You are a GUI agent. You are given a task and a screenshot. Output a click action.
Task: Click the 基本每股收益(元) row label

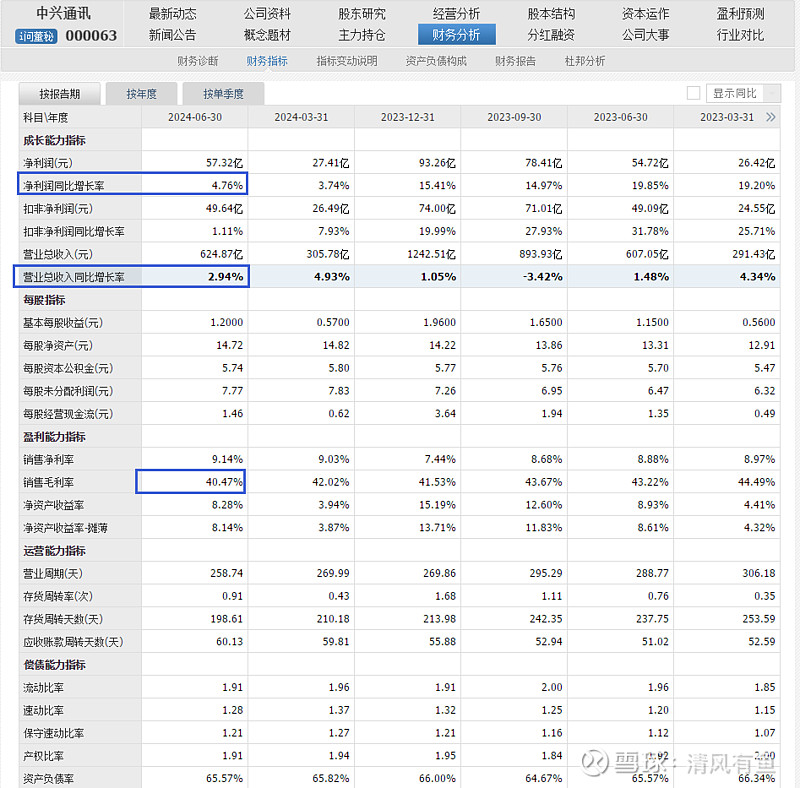tap(63, 323)
